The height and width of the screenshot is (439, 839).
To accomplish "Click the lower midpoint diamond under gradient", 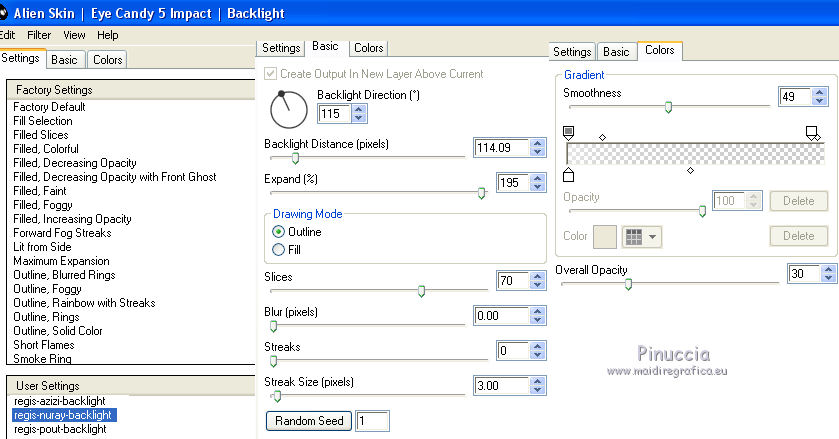I will [x=690, y=170].
